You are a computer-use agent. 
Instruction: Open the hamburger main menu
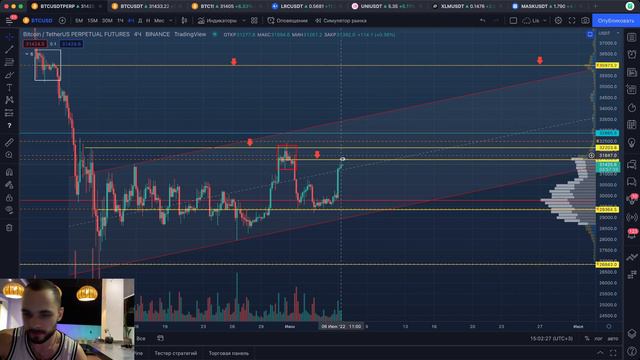[10, 20]
